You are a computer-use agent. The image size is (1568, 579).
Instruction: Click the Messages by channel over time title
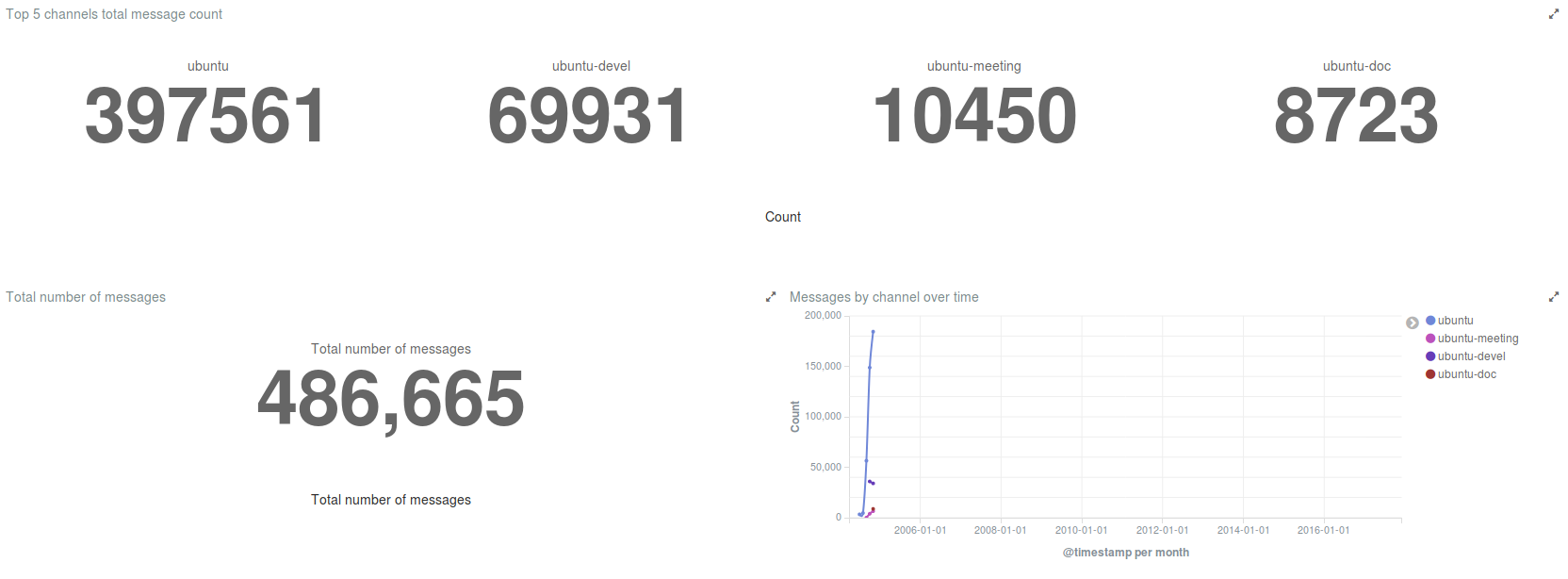[x=883, y=297]
